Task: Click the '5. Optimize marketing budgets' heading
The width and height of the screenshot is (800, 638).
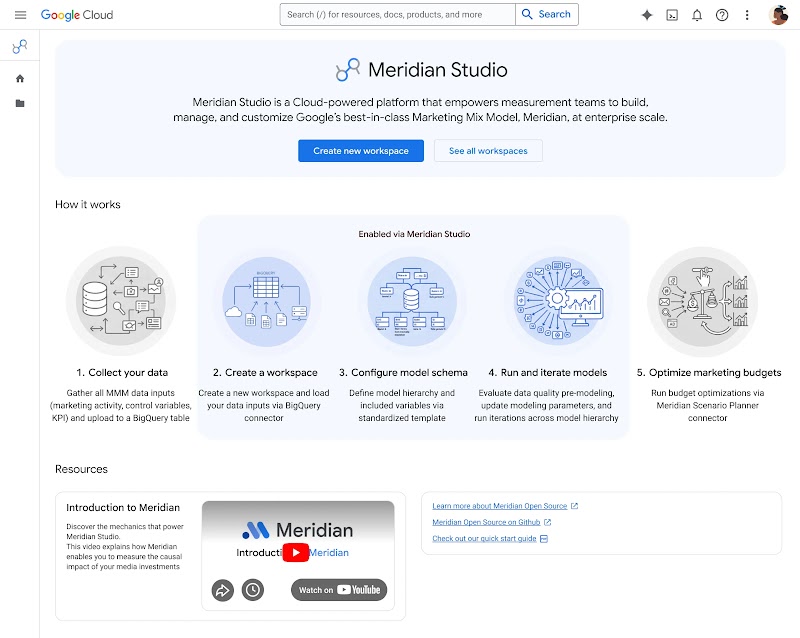Action: click(x=709, y=373)
